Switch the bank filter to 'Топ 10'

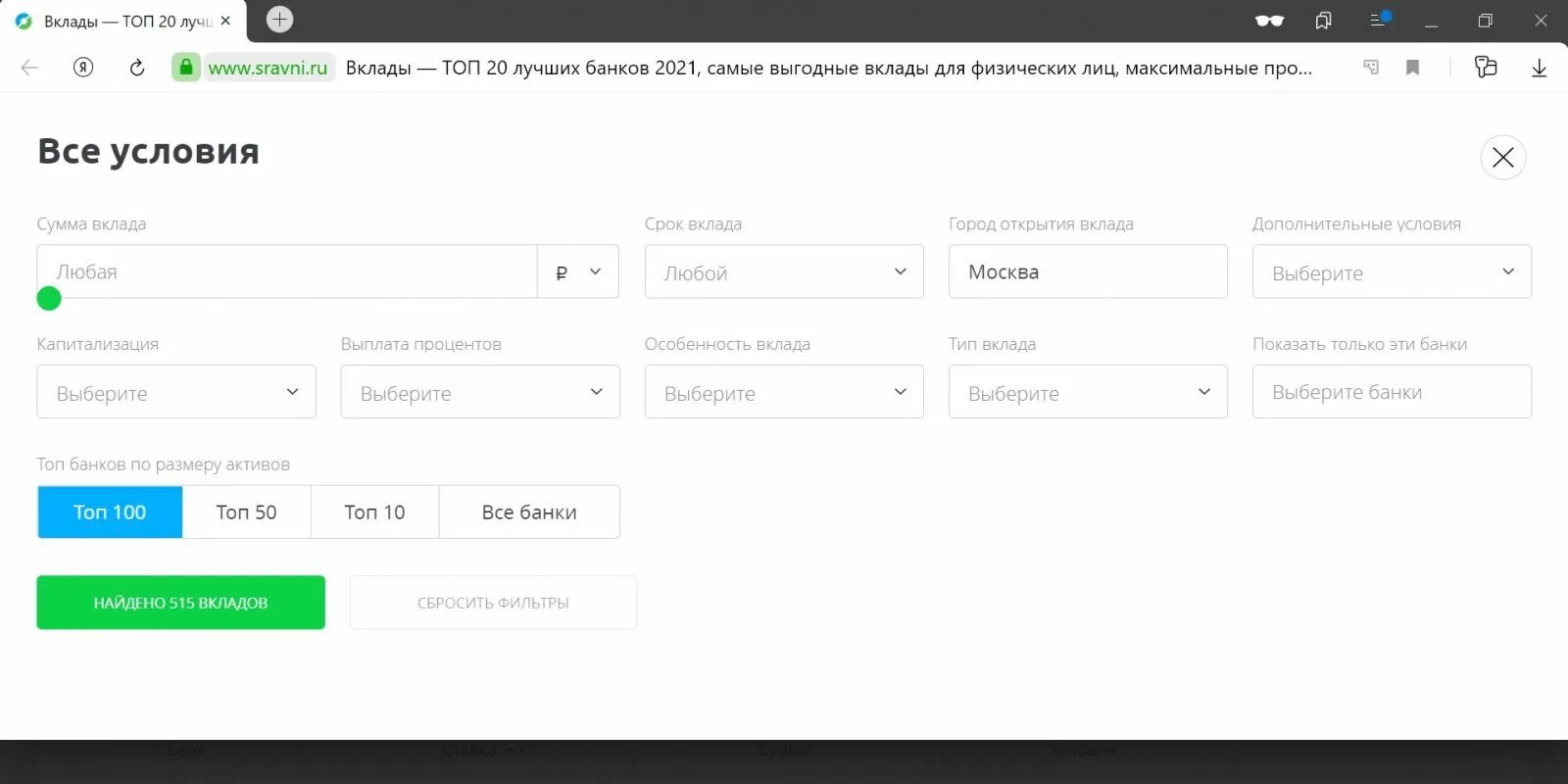pos(374,512)
